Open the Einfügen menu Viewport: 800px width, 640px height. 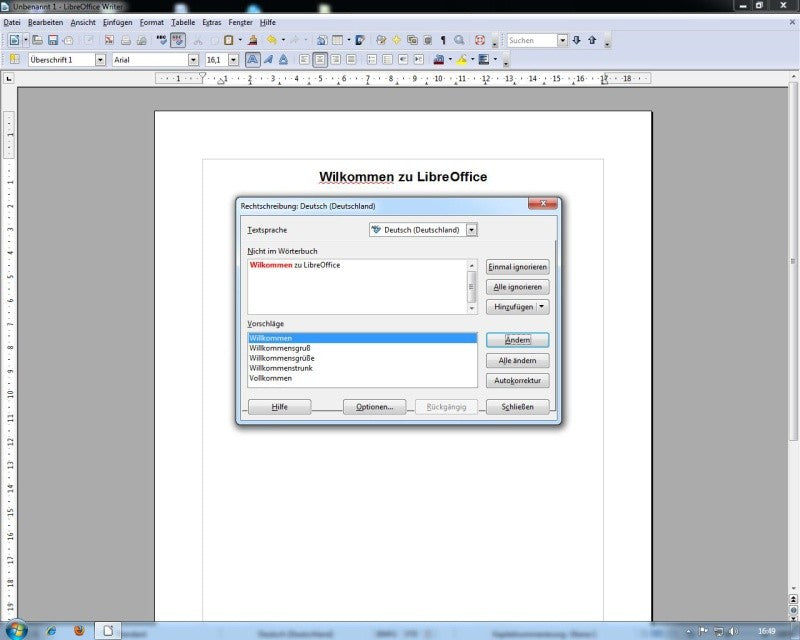pos(117,22)
